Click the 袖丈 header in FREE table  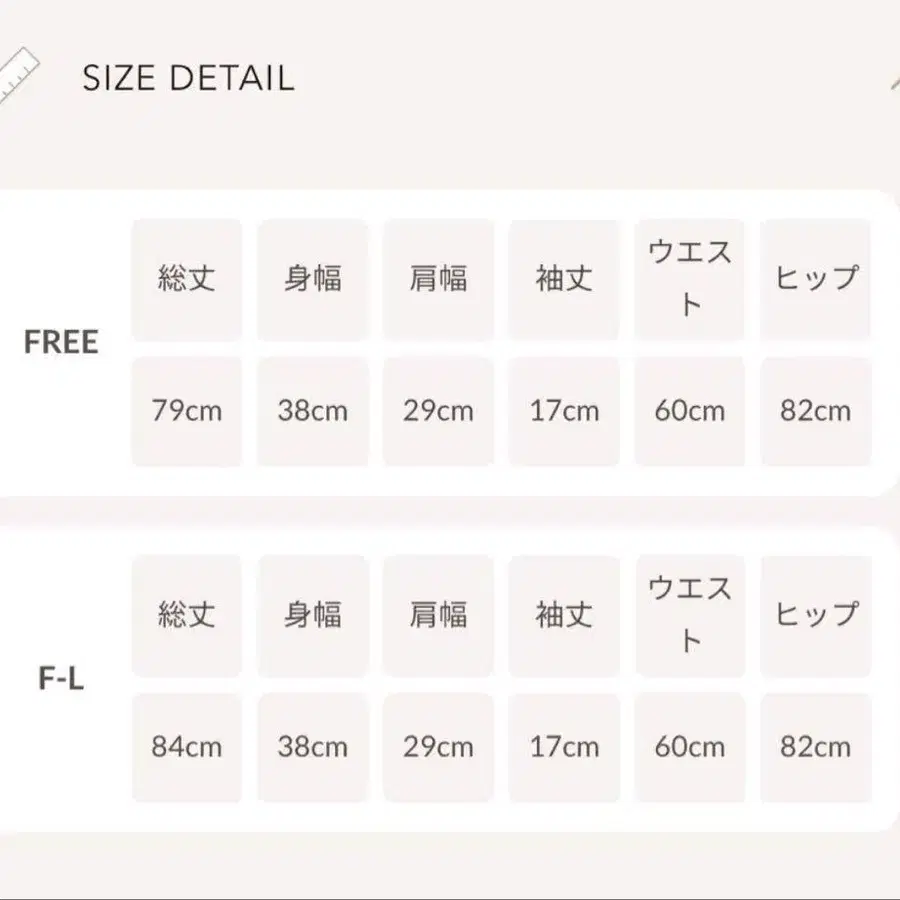564,280
